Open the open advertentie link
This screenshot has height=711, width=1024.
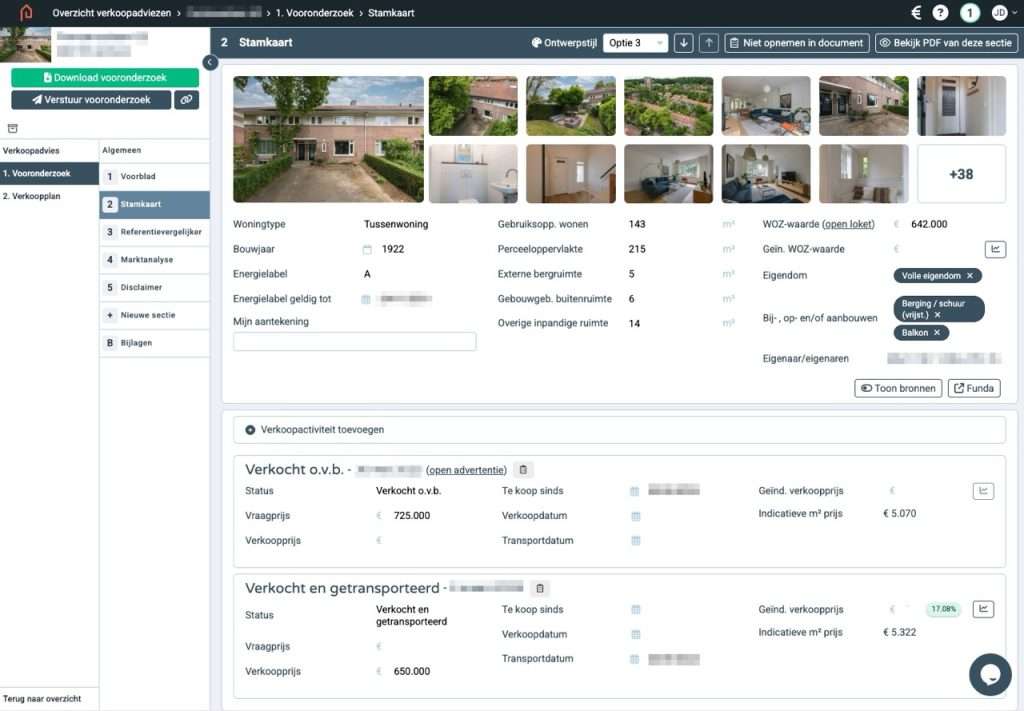coord(466,470)
